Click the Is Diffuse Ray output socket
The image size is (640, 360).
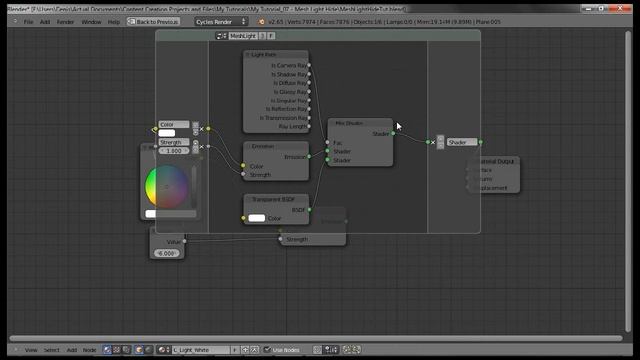click(x=309, y=83)
